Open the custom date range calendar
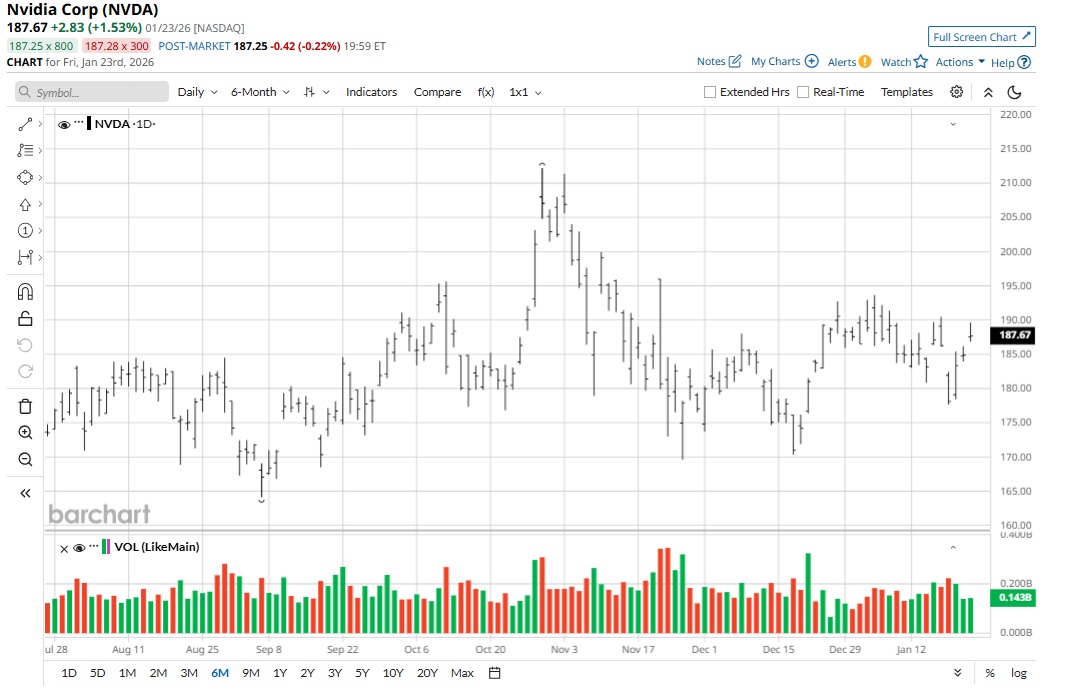 [x=495, y=673]
